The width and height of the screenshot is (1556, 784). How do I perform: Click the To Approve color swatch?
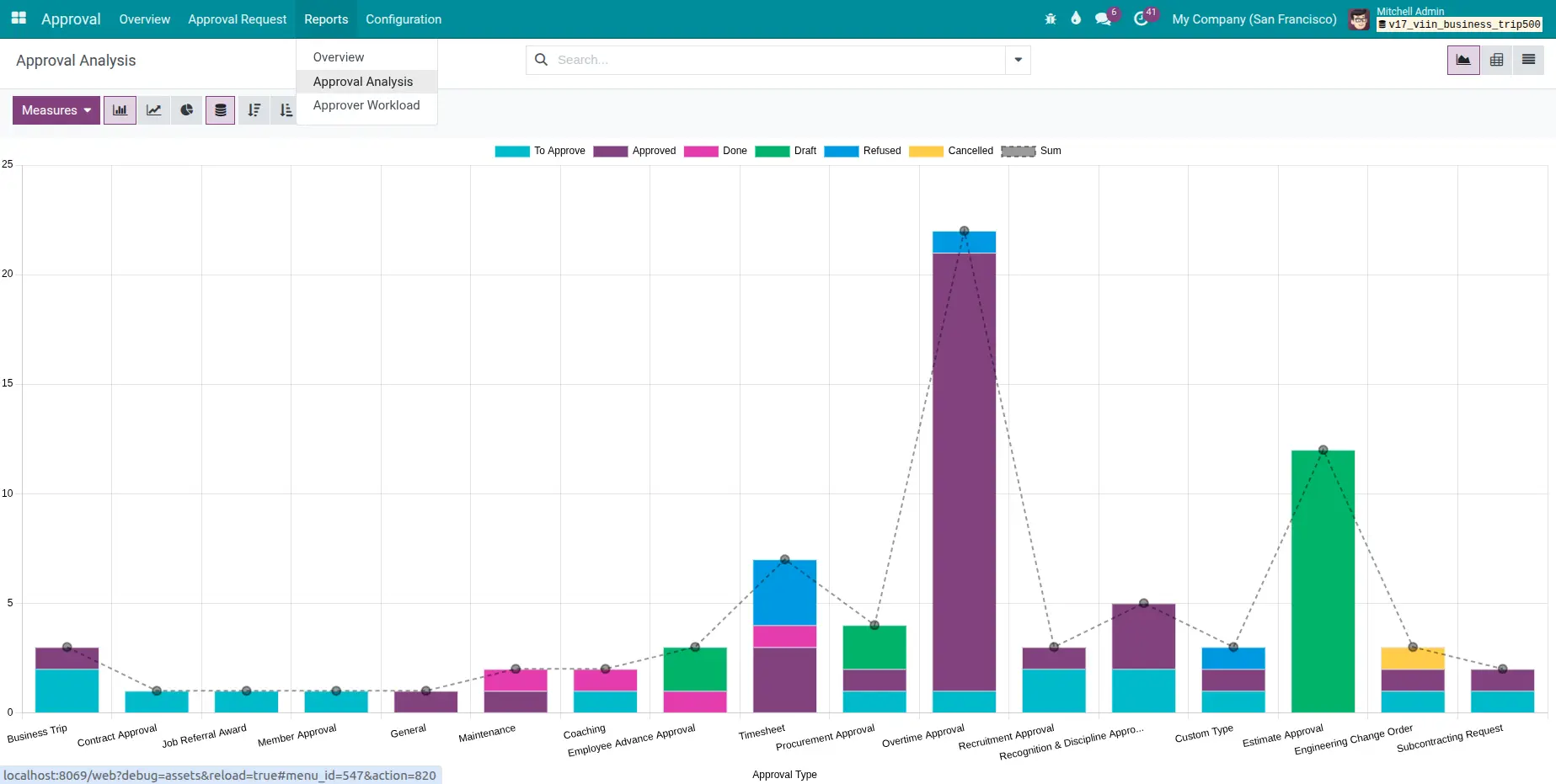[511, 152]
